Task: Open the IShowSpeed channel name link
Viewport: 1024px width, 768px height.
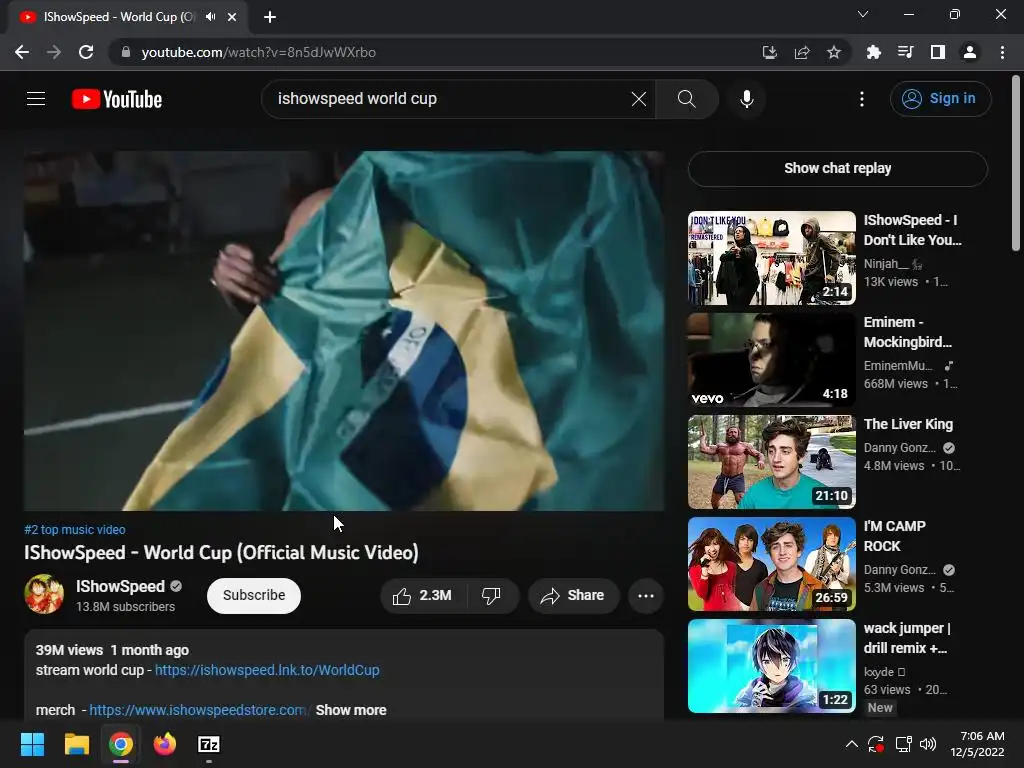Action: coord(120,586)
